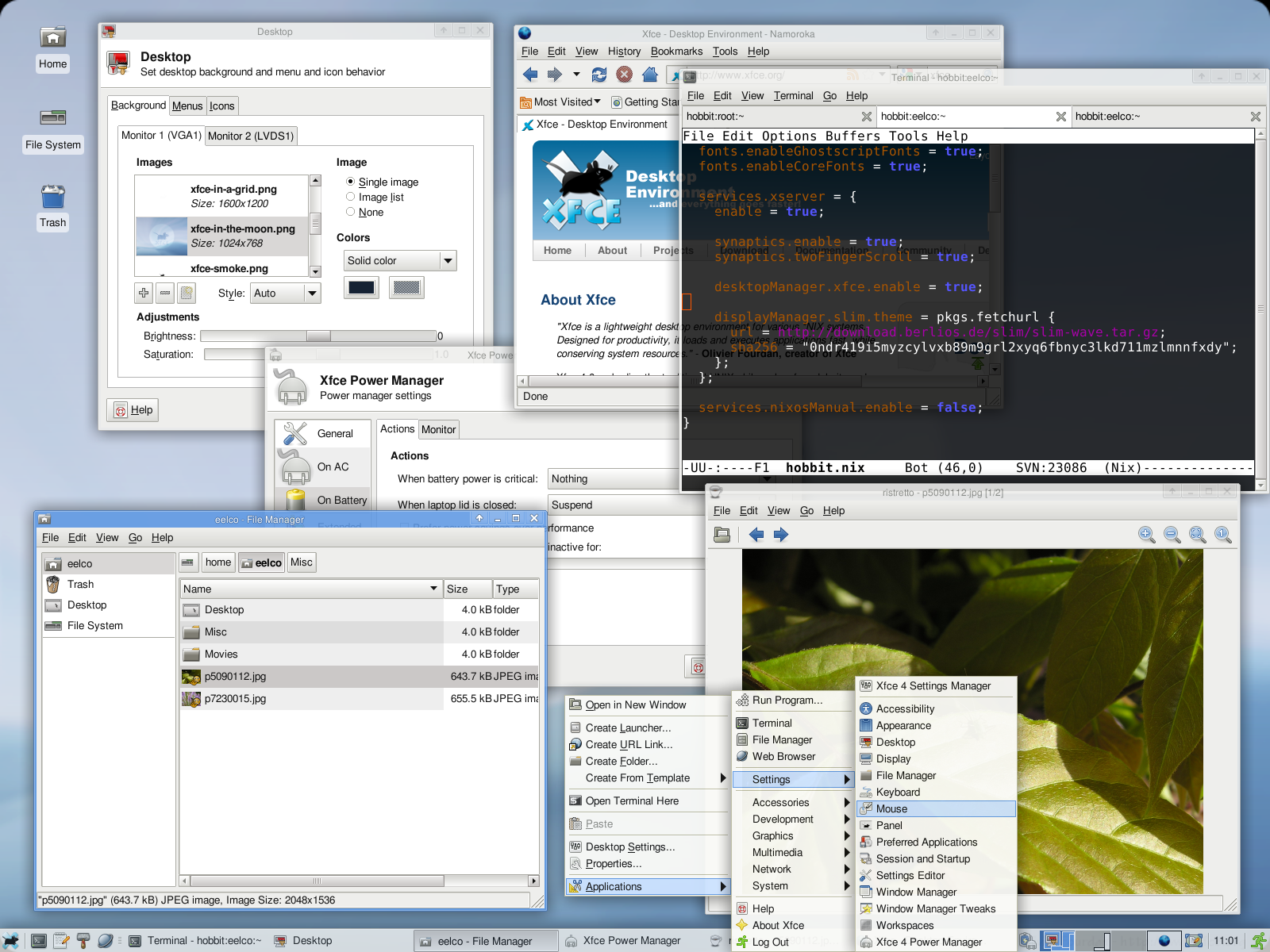Screen dimensions: 1270x952
Task: Click the eelco path button
Action: [261, 562]
